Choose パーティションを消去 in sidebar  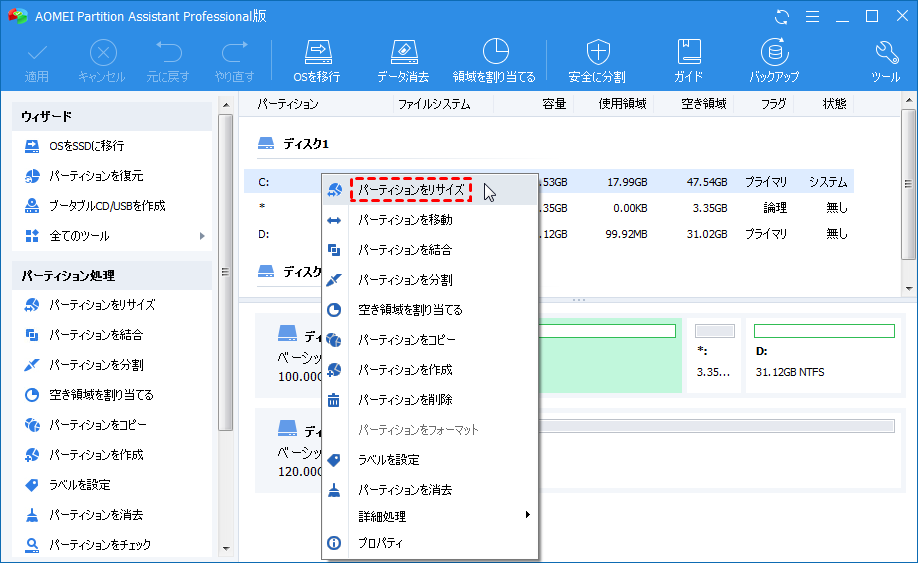(x=84, y=515)
